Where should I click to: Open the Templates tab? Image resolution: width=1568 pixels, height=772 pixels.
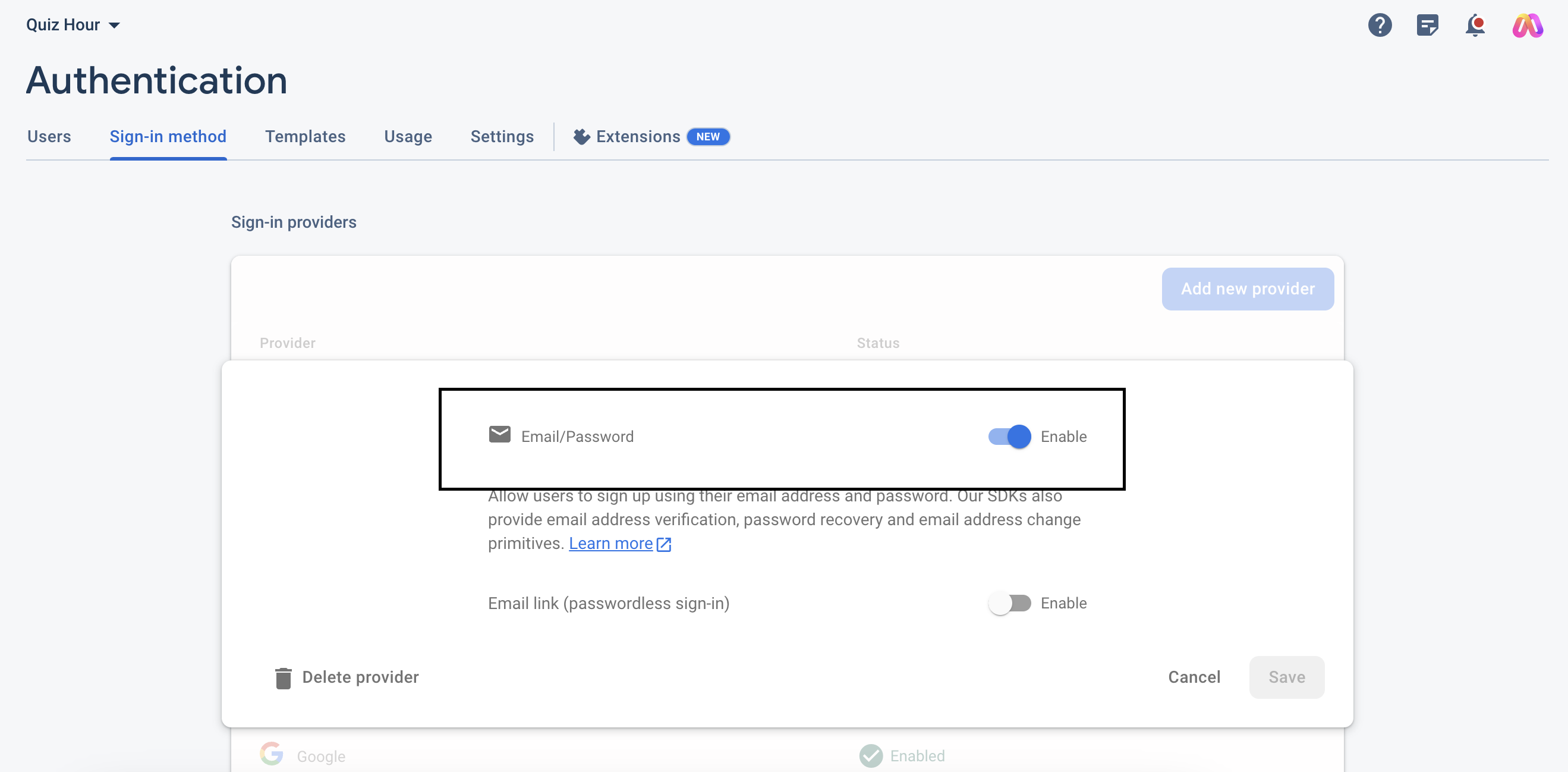(305, 136)
